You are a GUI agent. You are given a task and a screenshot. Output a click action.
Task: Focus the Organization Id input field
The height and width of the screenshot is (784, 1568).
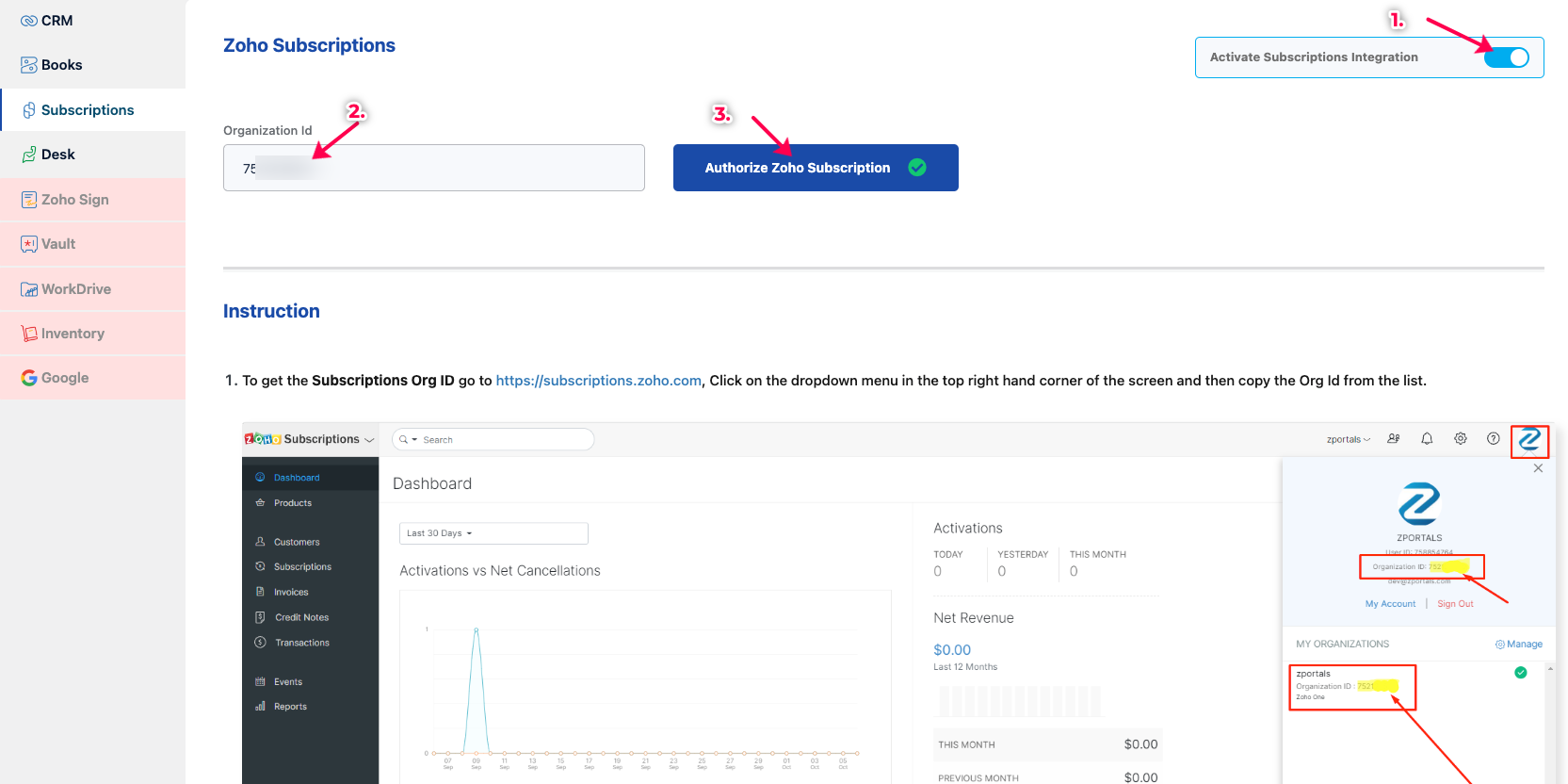(434, 168)
